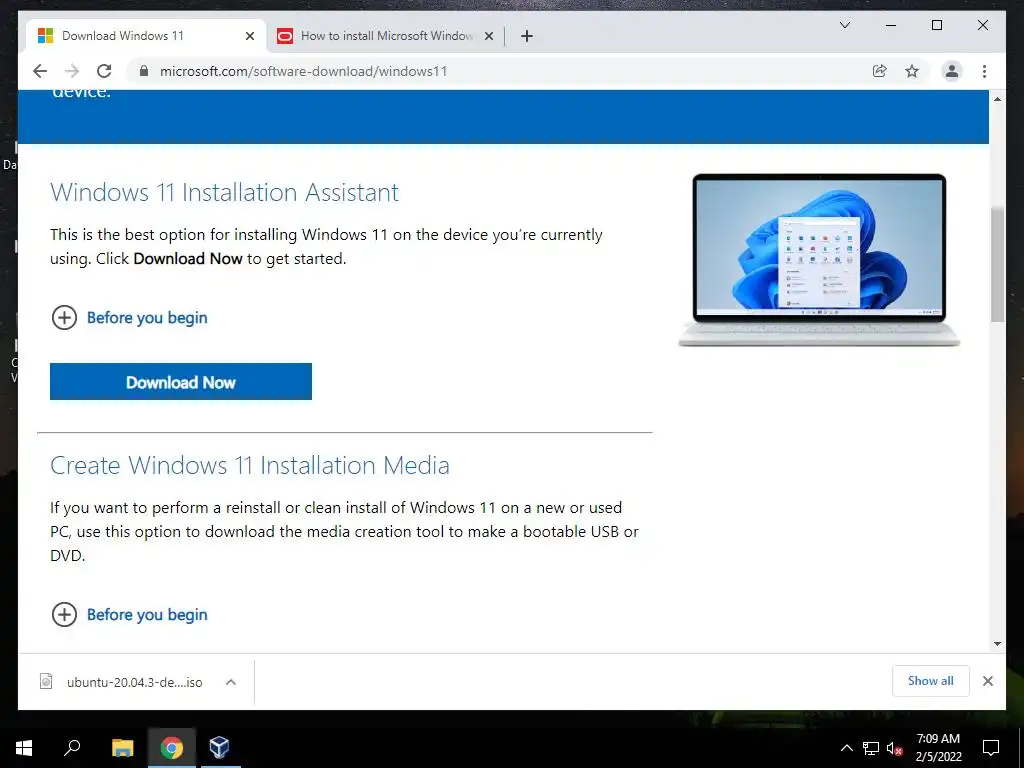
Task: Reload the current page
Action: pos(104,71)
